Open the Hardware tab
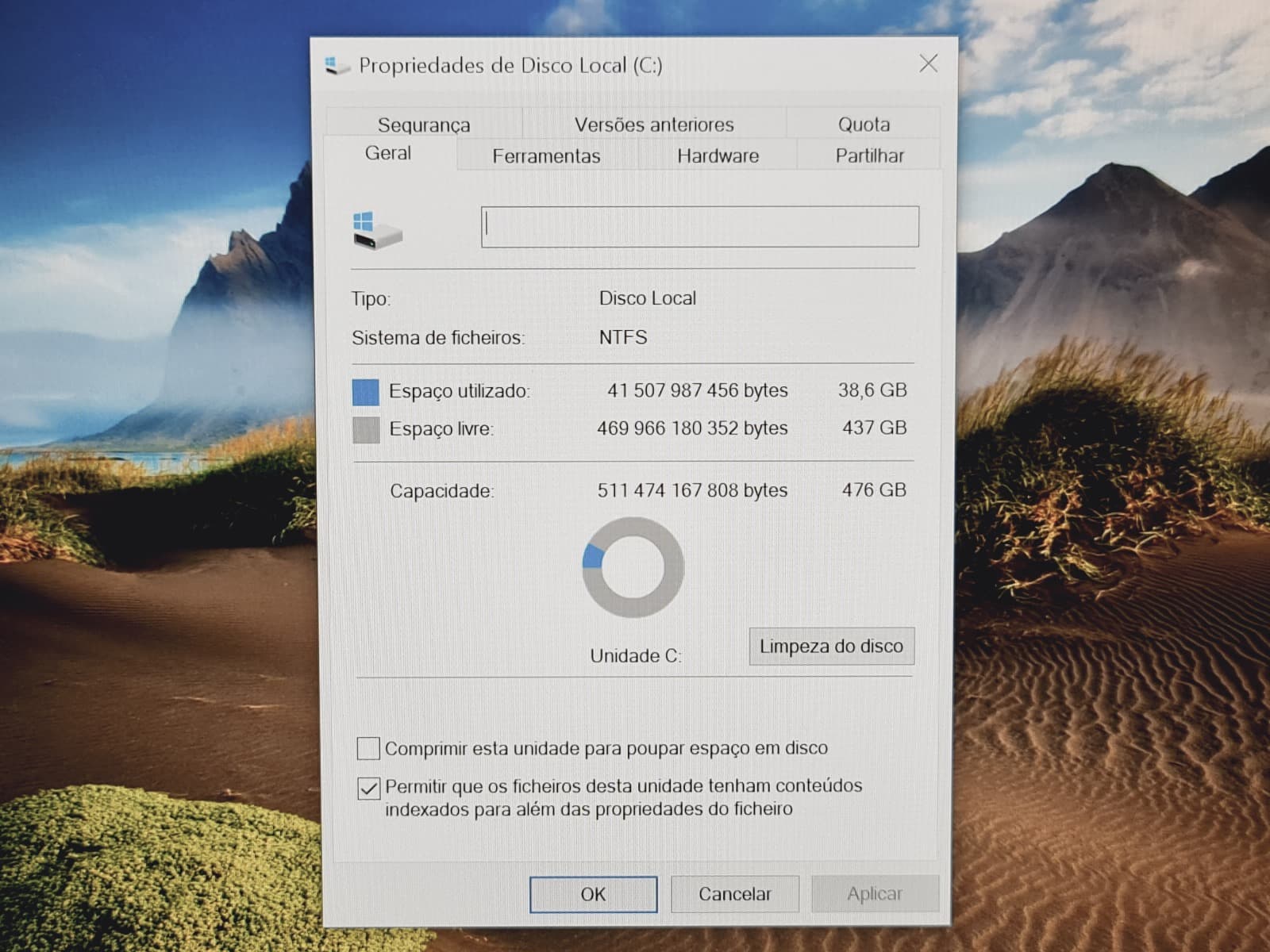 (718, 155)
